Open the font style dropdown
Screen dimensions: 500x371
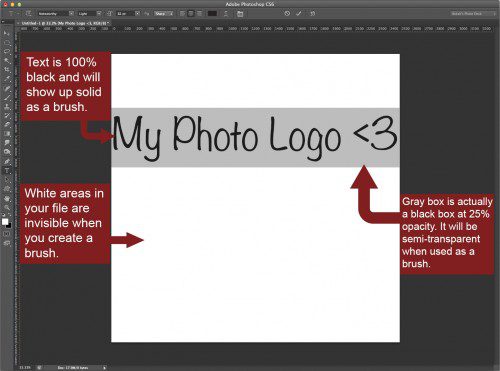pos(89,14)
